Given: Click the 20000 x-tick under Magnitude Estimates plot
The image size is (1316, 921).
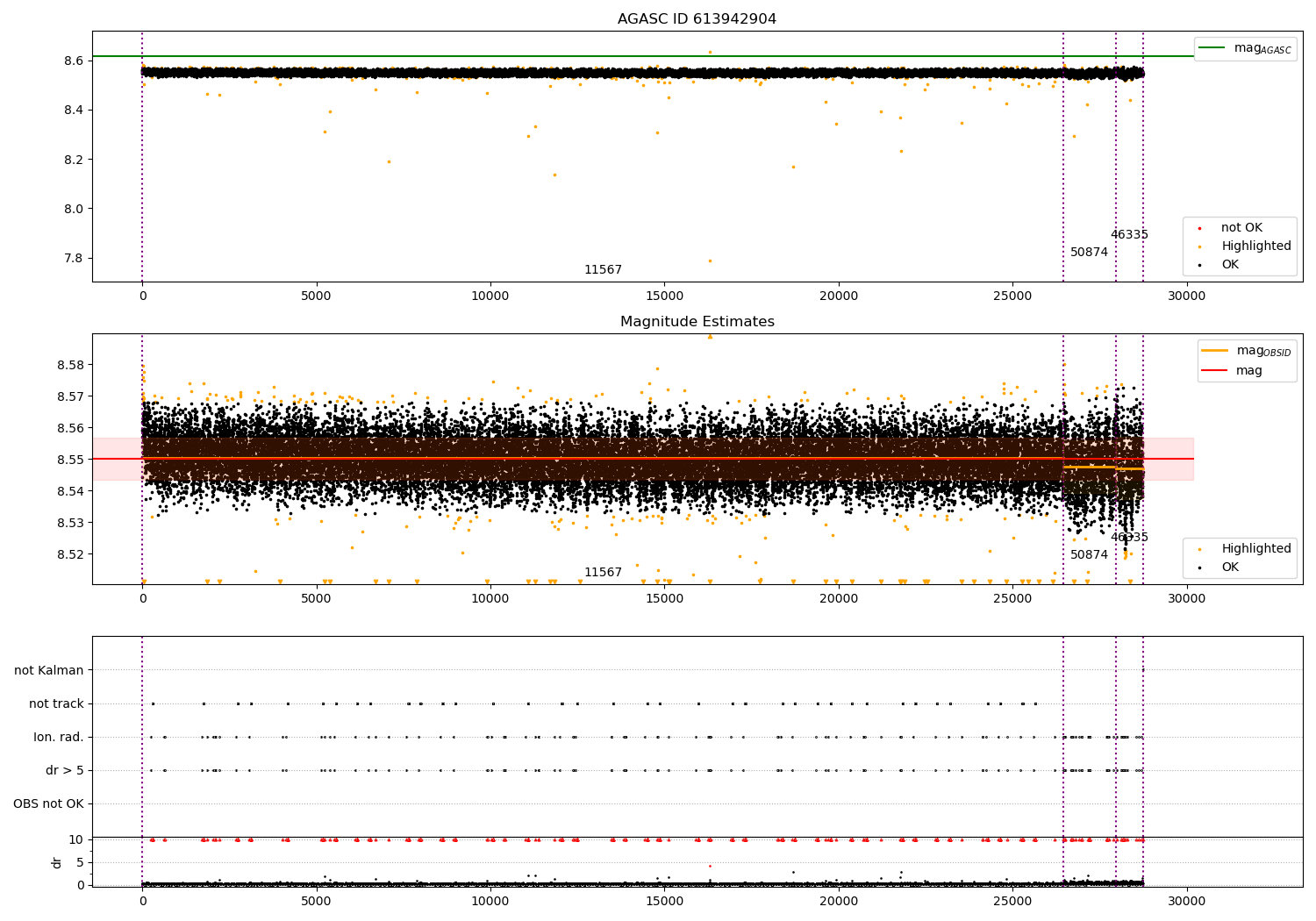Looking at the screenshot, I should [x=838, y=599].
